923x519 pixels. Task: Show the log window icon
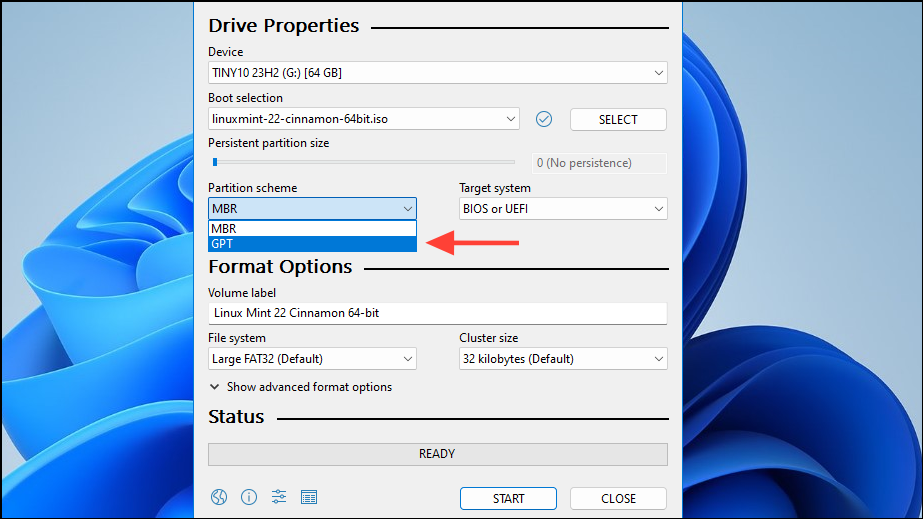coord(309,497)
